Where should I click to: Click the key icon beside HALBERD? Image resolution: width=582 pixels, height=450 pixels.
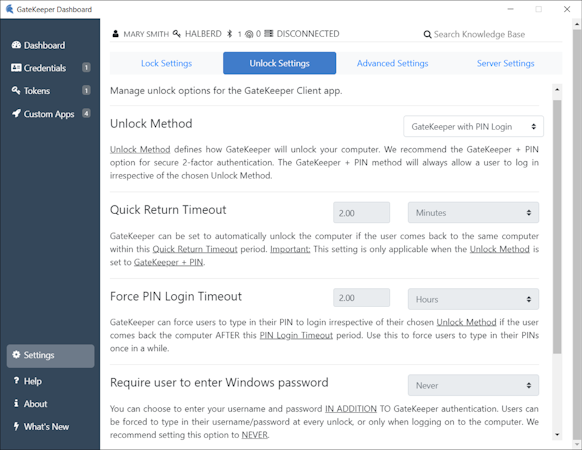click(177, 34)
